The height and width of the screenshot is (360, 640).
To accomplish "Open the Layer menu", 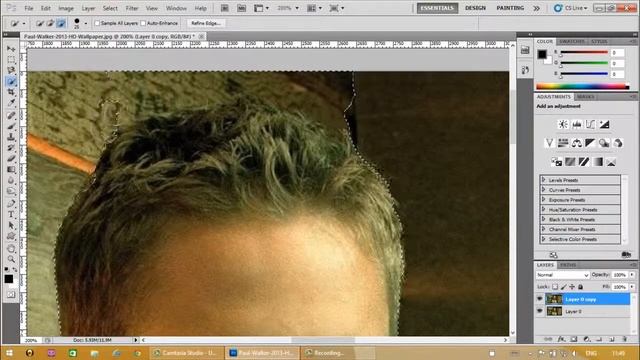I will coord(88,8).
